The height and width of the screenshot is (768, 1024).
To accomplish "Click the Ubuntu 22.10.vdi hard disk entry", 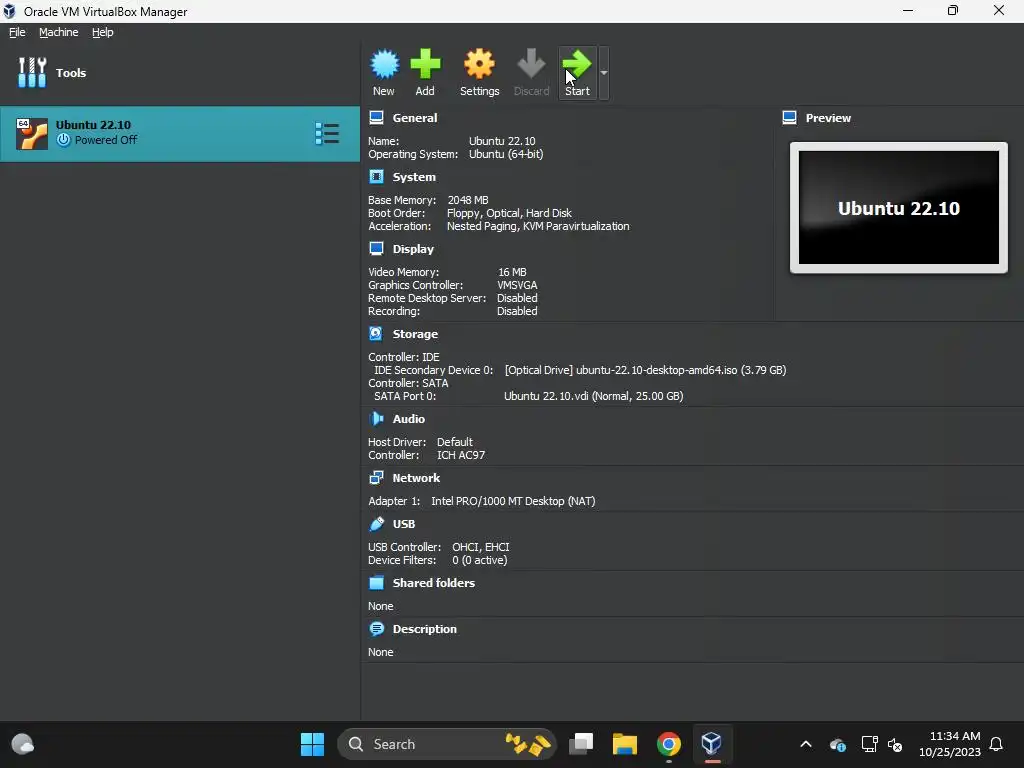I will tap(594, 396).
